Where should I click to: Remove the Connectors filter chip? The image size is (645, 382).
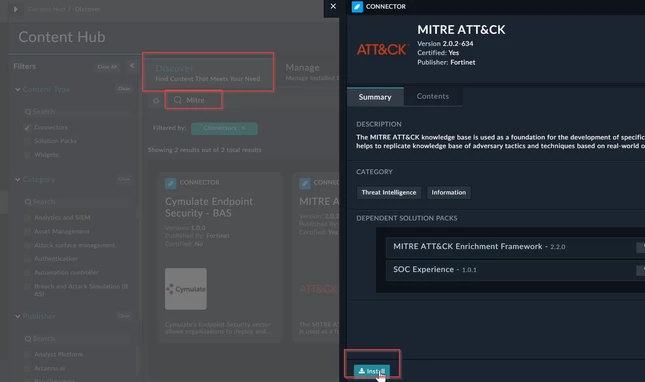pyautogui.click(x=244, y=128)
